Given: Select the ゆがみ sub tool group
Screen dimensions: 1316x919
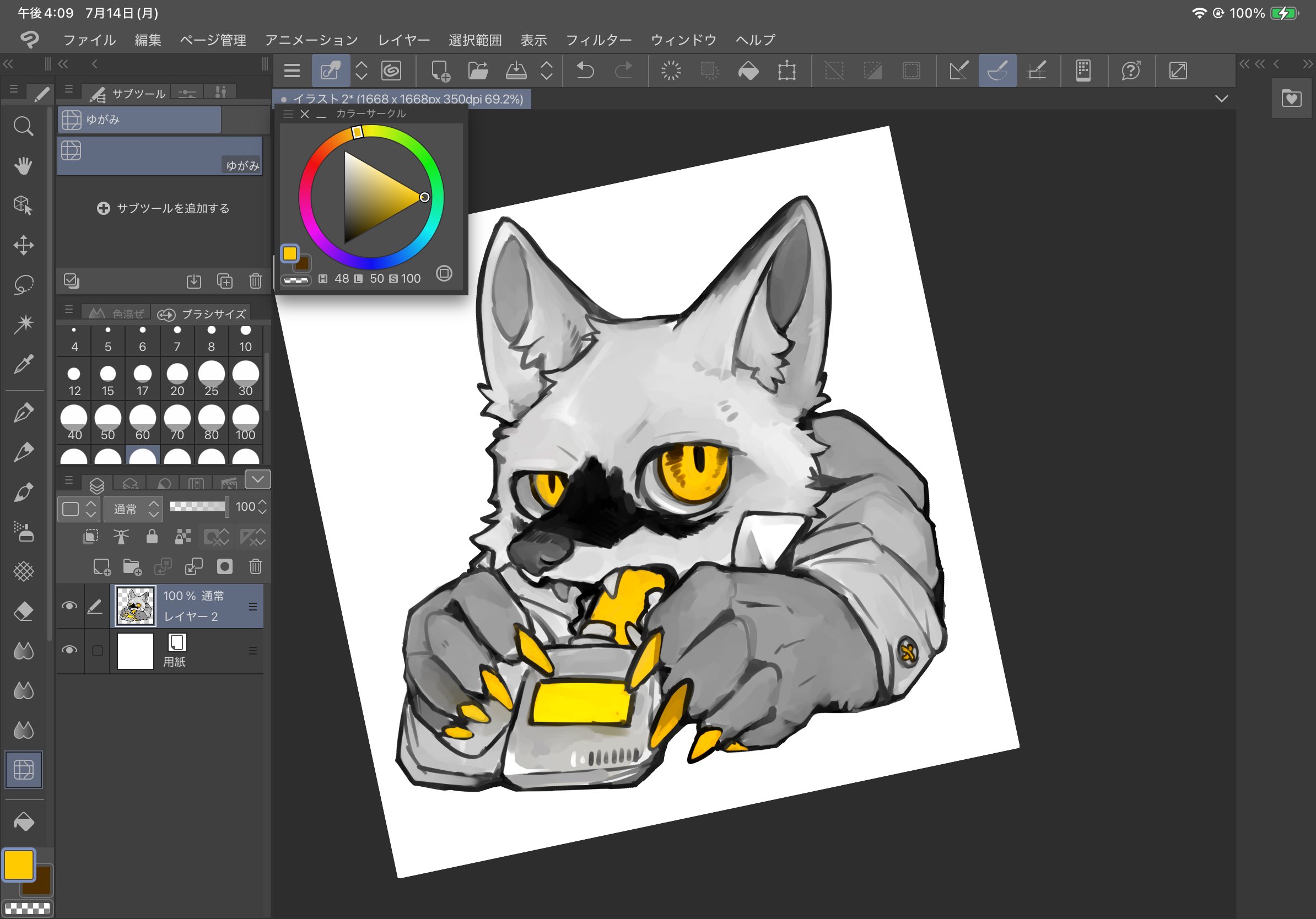Looking at the screenshot, I should [x=139, y=119].
